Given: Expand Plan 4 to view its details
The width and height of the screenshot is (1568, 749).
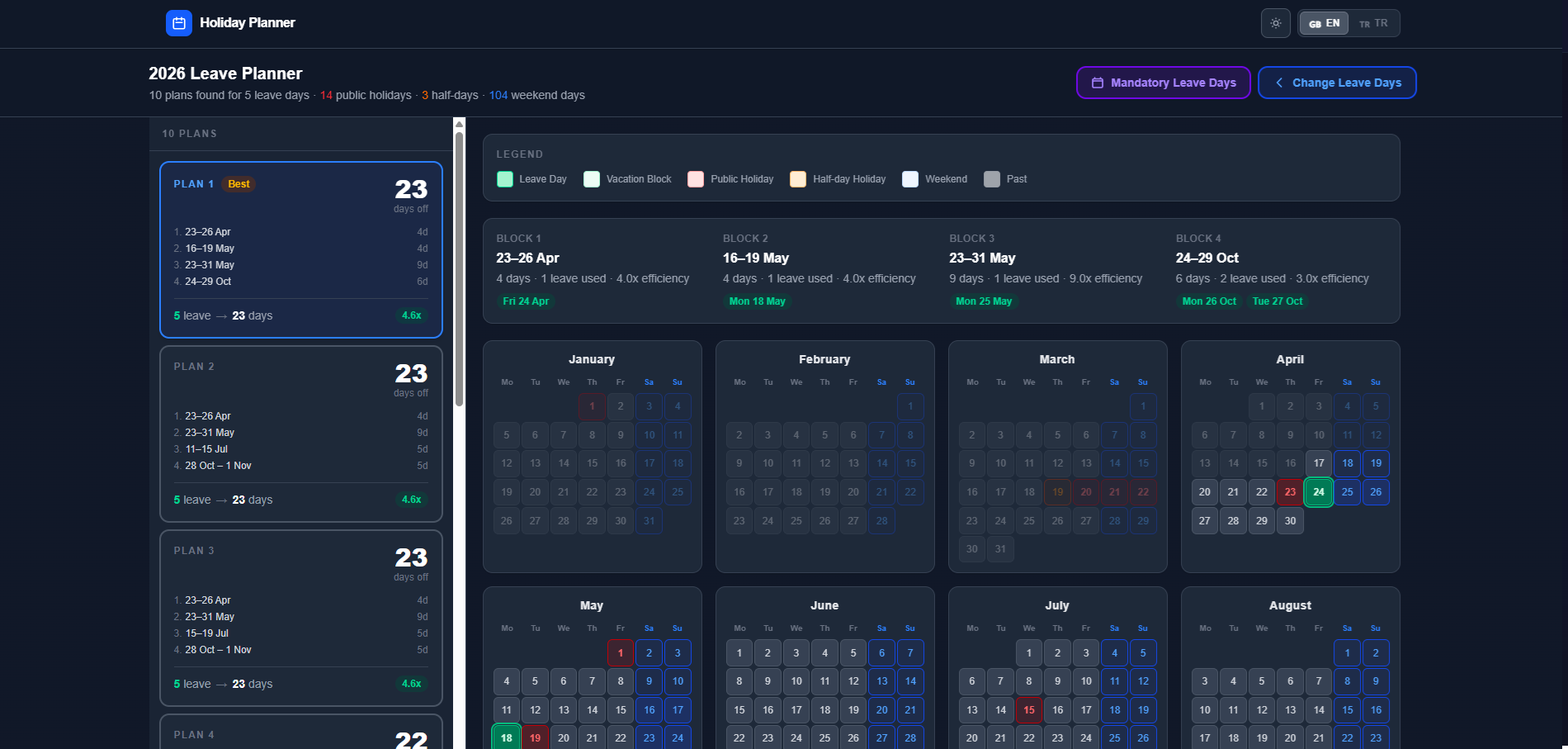Looking at the screenshot, I should (x=300, y=734).
